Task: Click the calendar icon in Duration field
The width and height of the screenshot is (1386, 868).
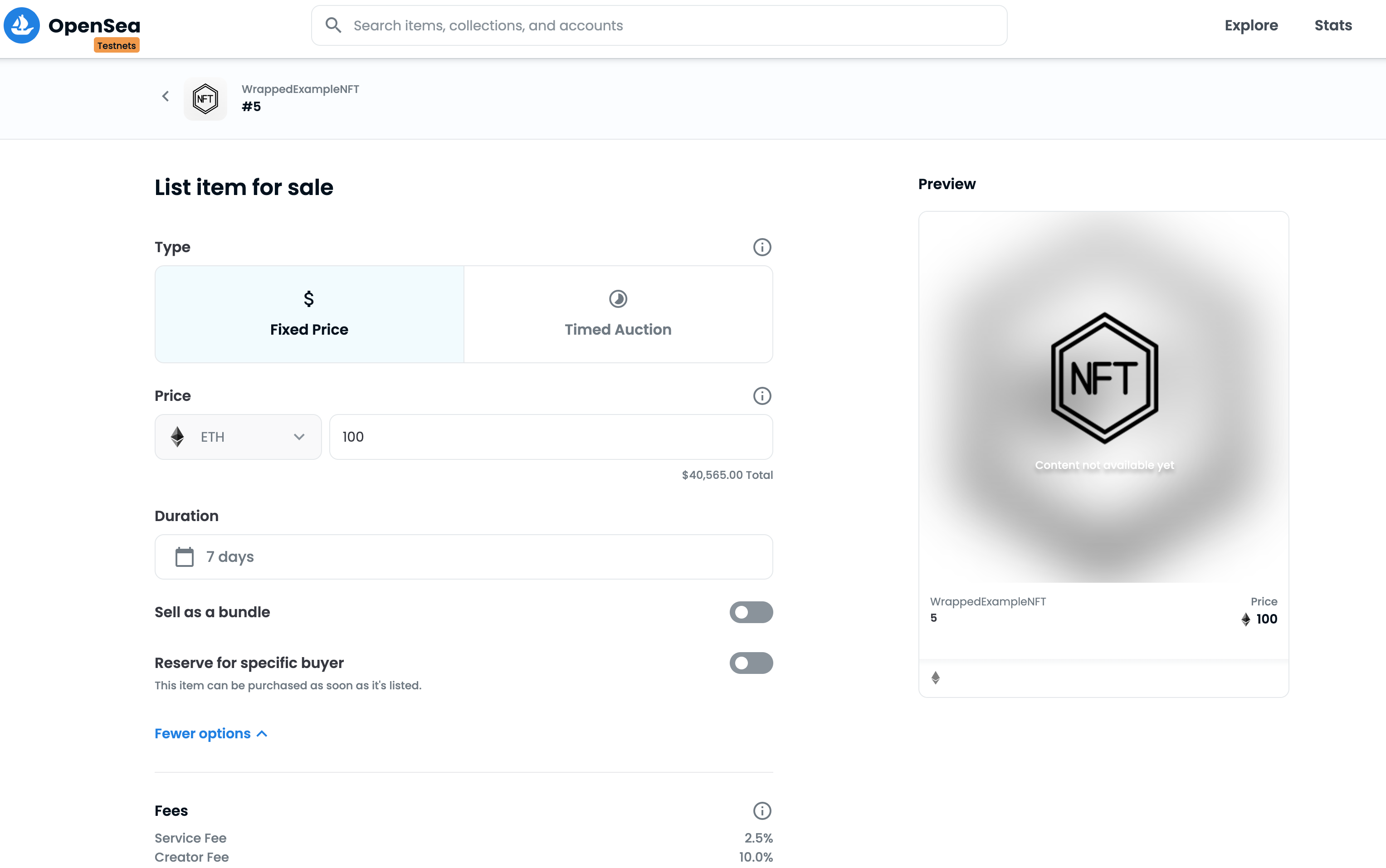Action: pos(184,557)
